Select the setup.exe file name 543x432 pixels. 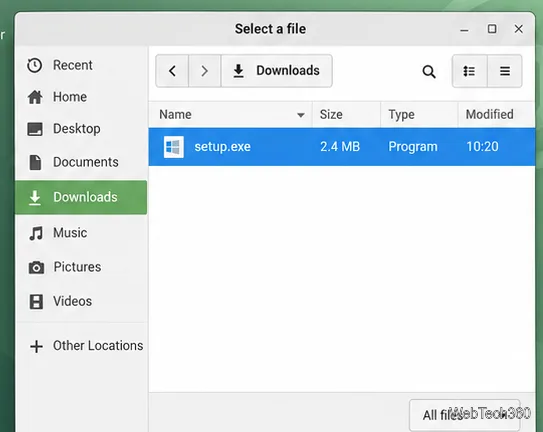(x=222, y=147)
